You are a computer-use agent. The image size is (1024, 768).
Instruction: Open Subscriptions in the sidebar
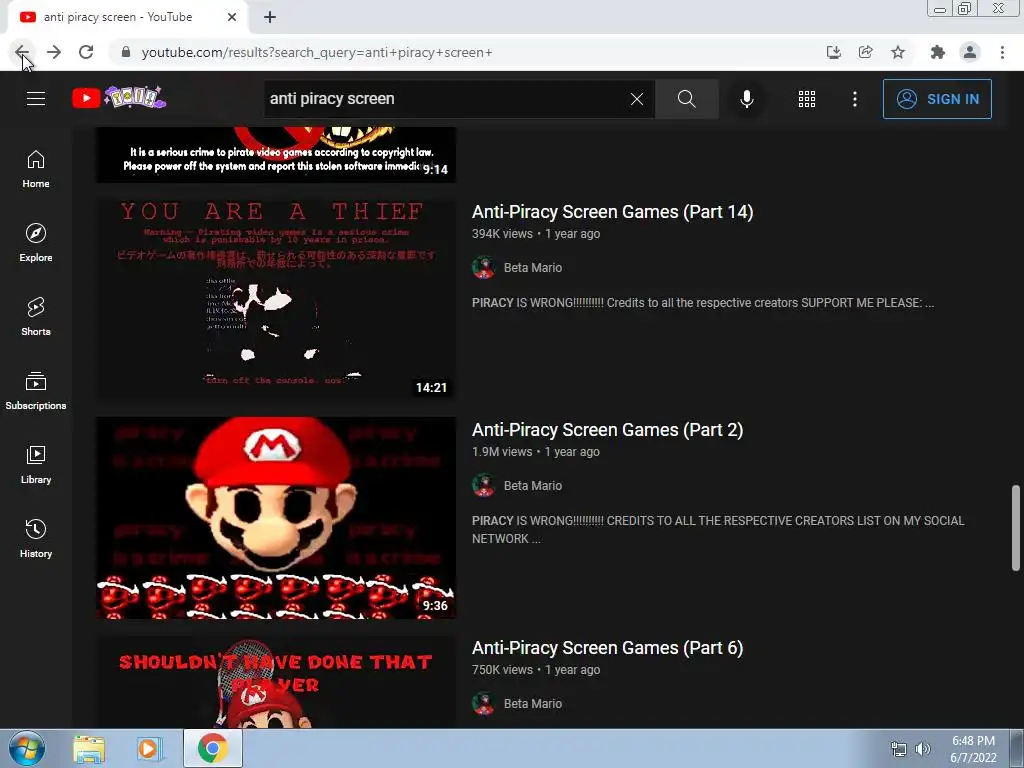tap(36, 391)
